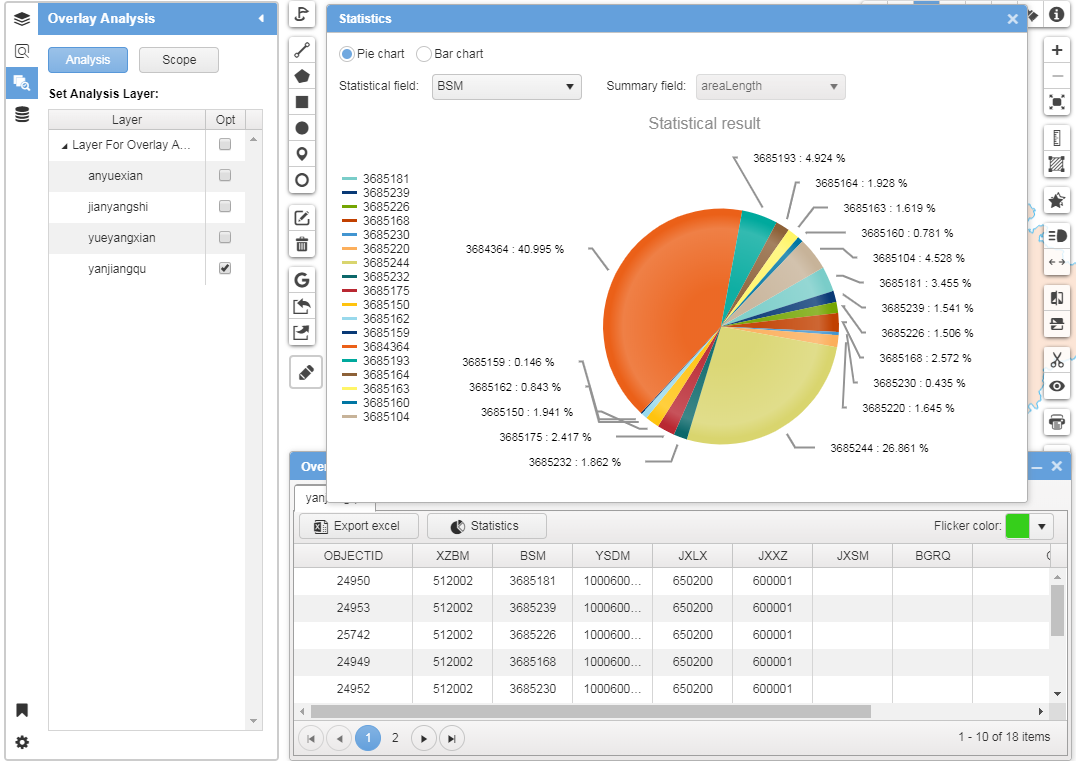Viewport: 1076px width, 761px height.
Task: Select the measure ruler tool
Action: click(x=1057, y=139)
